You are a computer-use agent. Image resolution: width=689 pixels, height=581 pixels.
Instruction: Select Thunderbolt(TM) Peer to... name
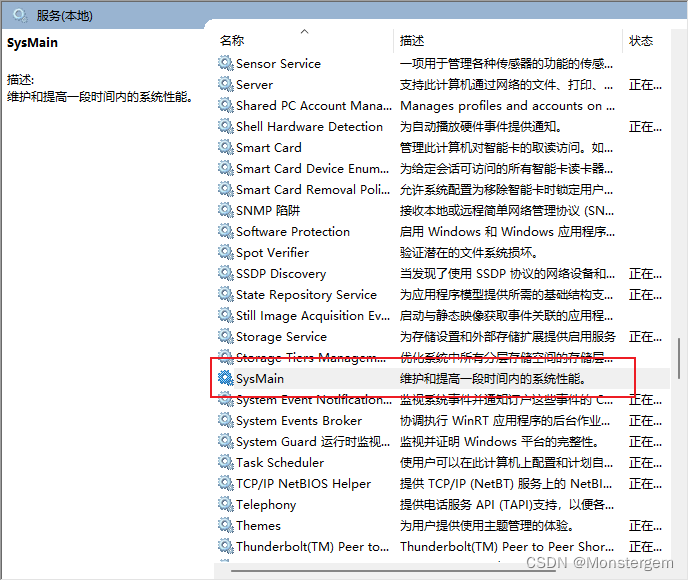[312, 547]
